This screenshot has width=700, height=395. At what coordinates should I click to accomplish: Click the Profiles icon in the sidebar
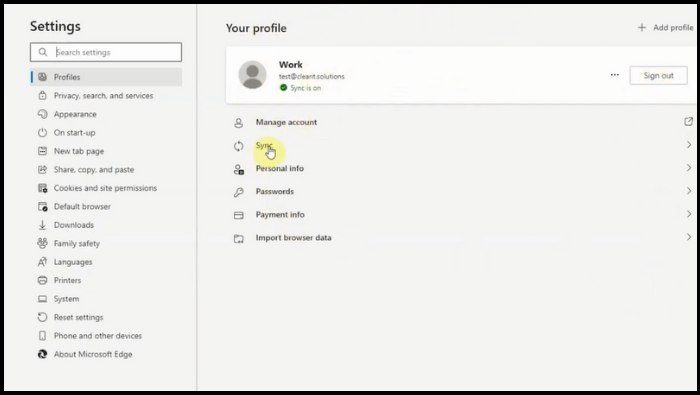[42, 77]
